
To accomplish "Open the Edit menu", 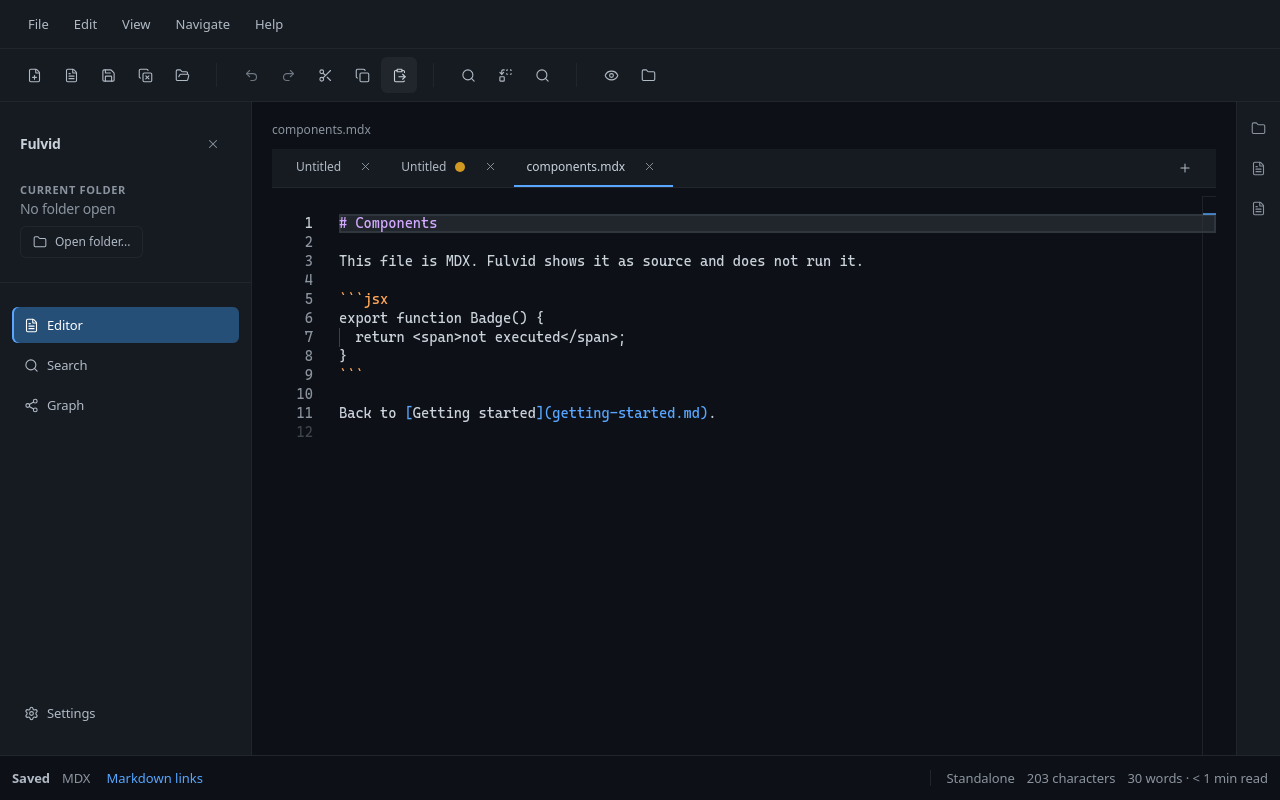I will point(85,24).
